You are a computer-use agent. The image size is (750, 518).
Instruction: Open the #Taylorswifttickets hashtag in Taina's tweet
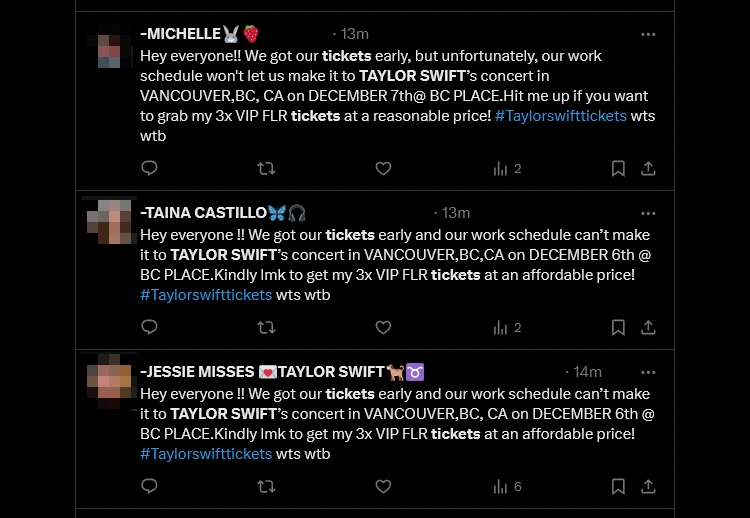click(x=206, y=295)
